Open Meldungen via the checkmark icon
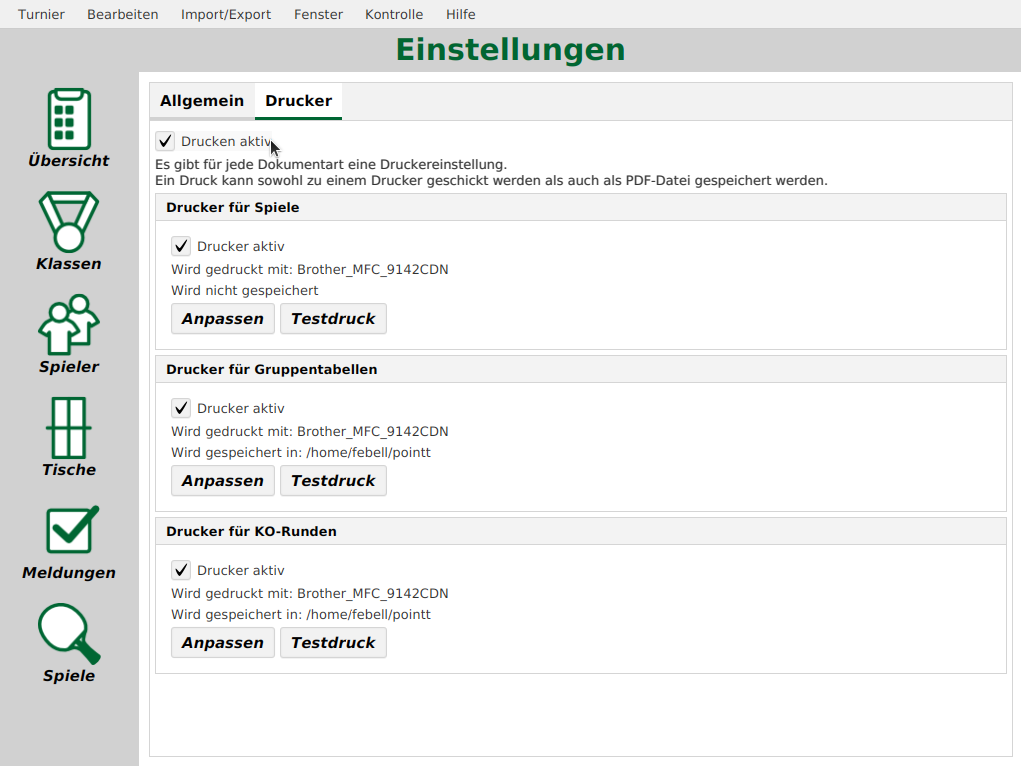 (x=68, y=532)
